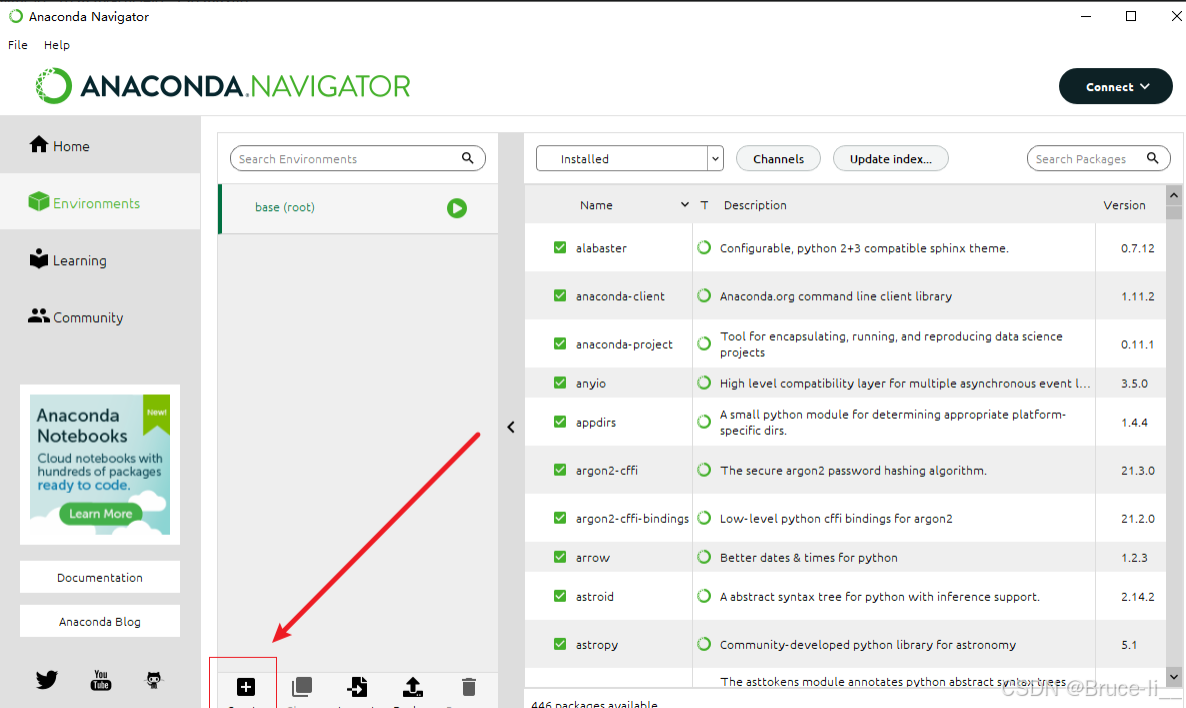Click the scrollbar up arrow
The height and width of the screenshot is (708, 1186).
point(1174,195)
